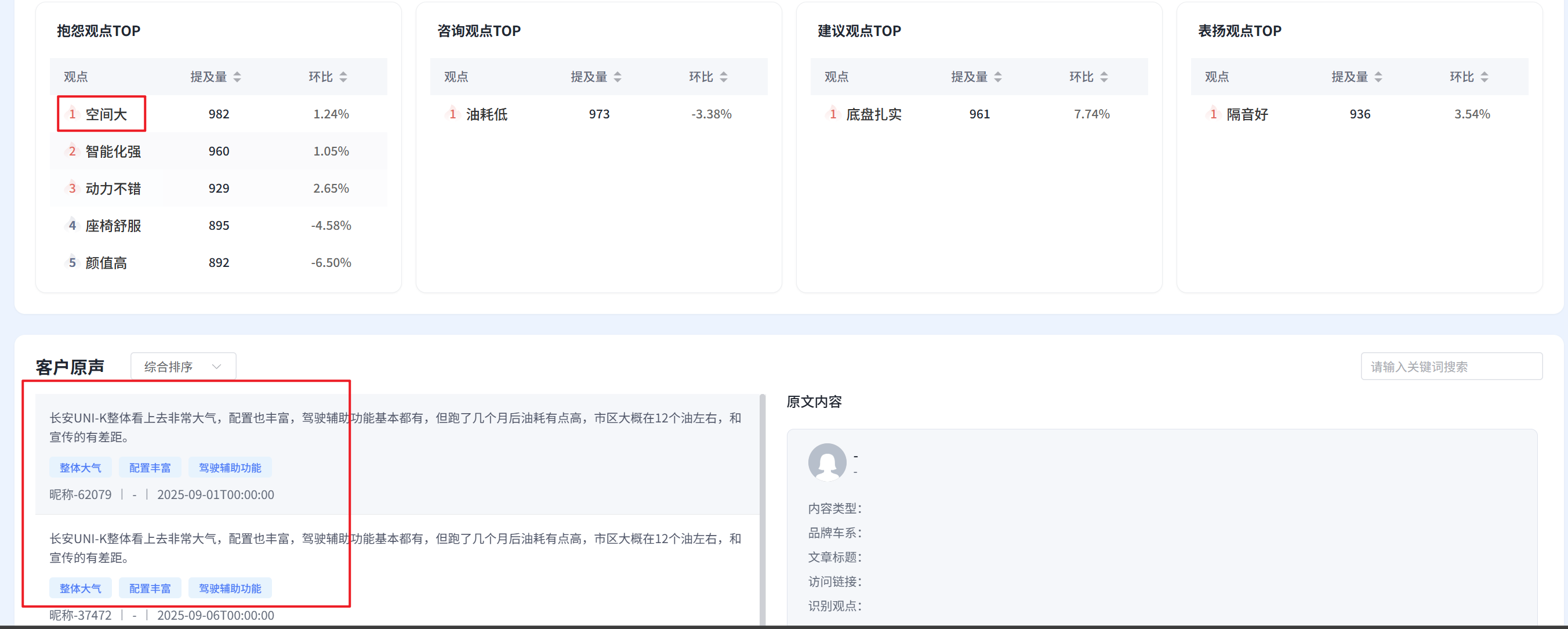Image resolution: width=1568 pixels, height=629 pixels.
Task: Click the -6.50% 环比 value
Action: 331,262
